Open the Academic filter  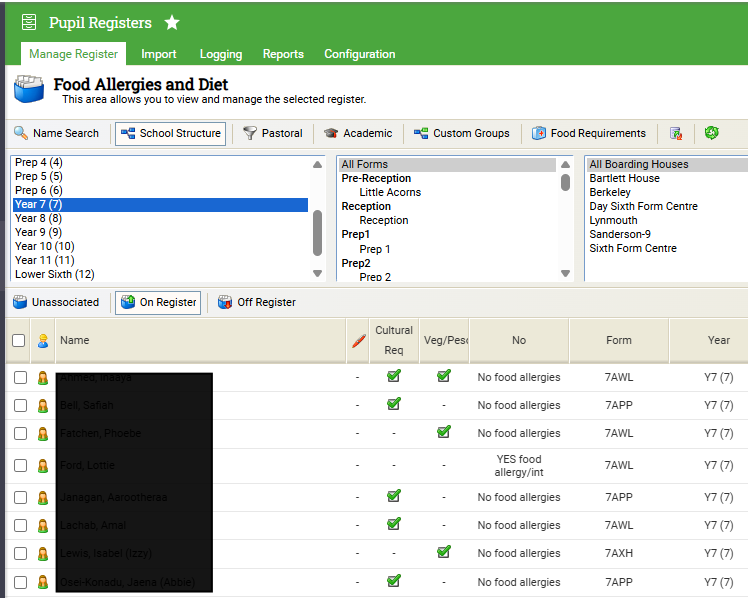(x=357, y=133)
